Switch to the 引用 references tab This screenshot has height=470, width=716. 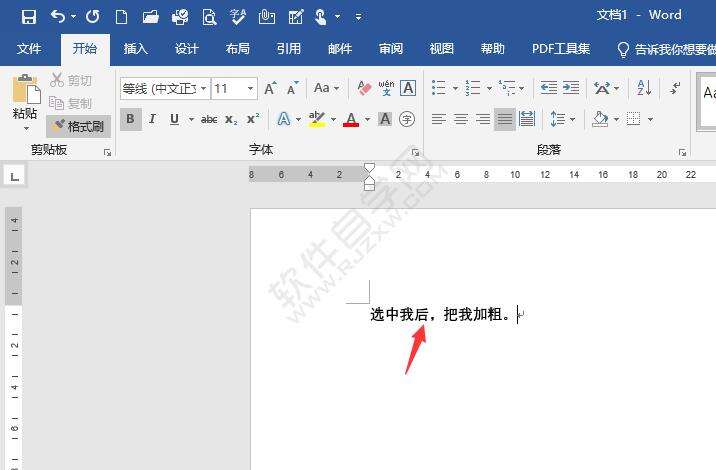click(289, 48)
